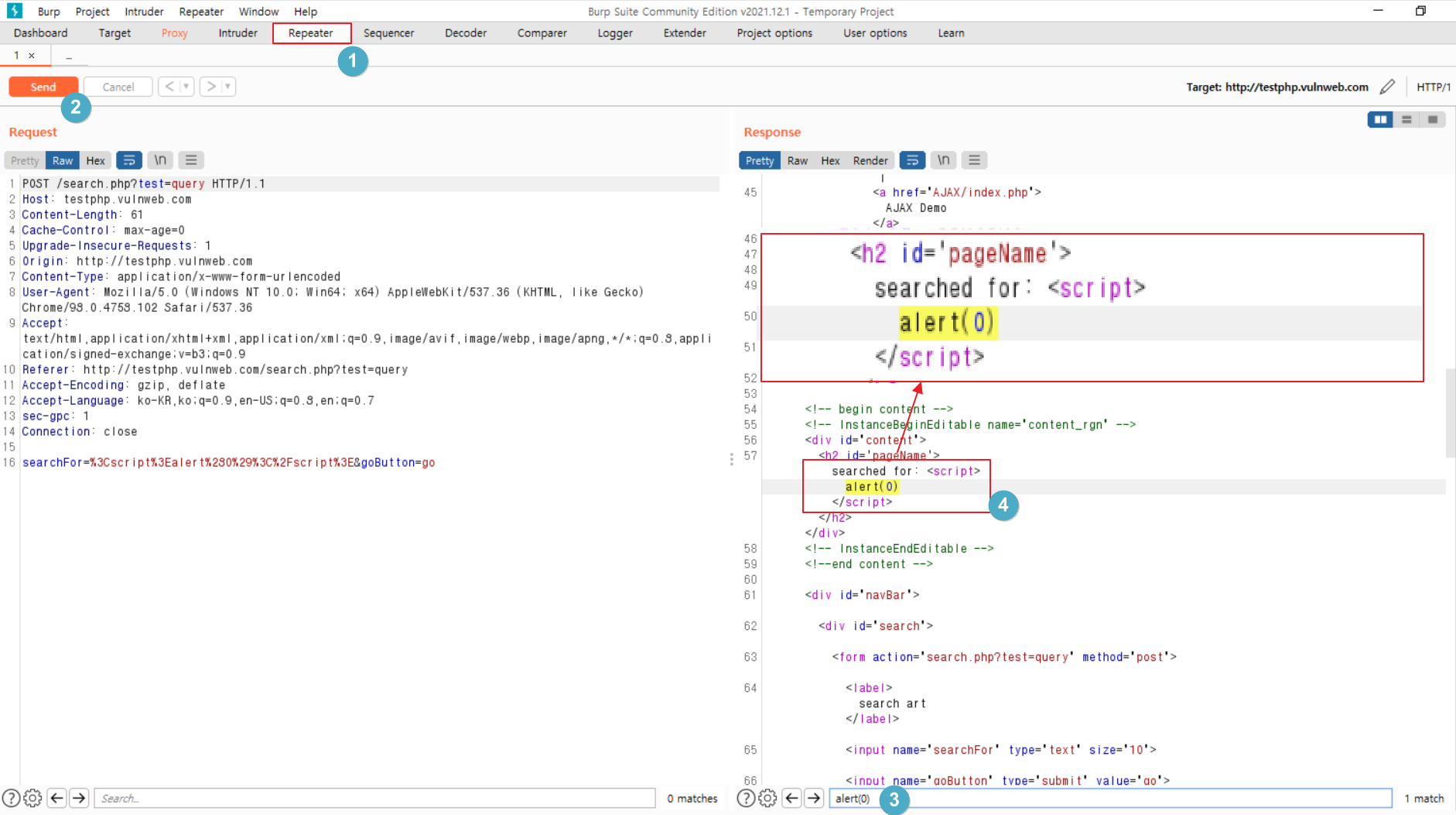Open the Burp menu

tap(49, 12)
